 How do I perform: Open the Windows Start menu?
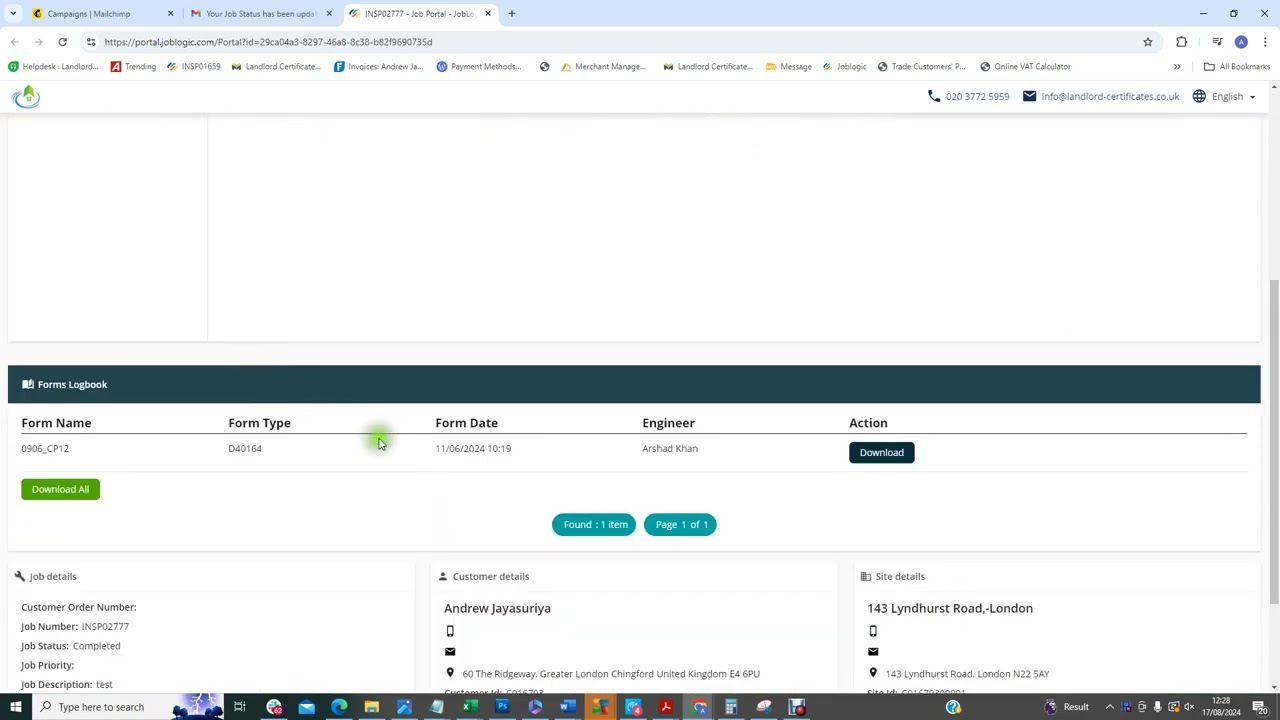coord(15,707)
